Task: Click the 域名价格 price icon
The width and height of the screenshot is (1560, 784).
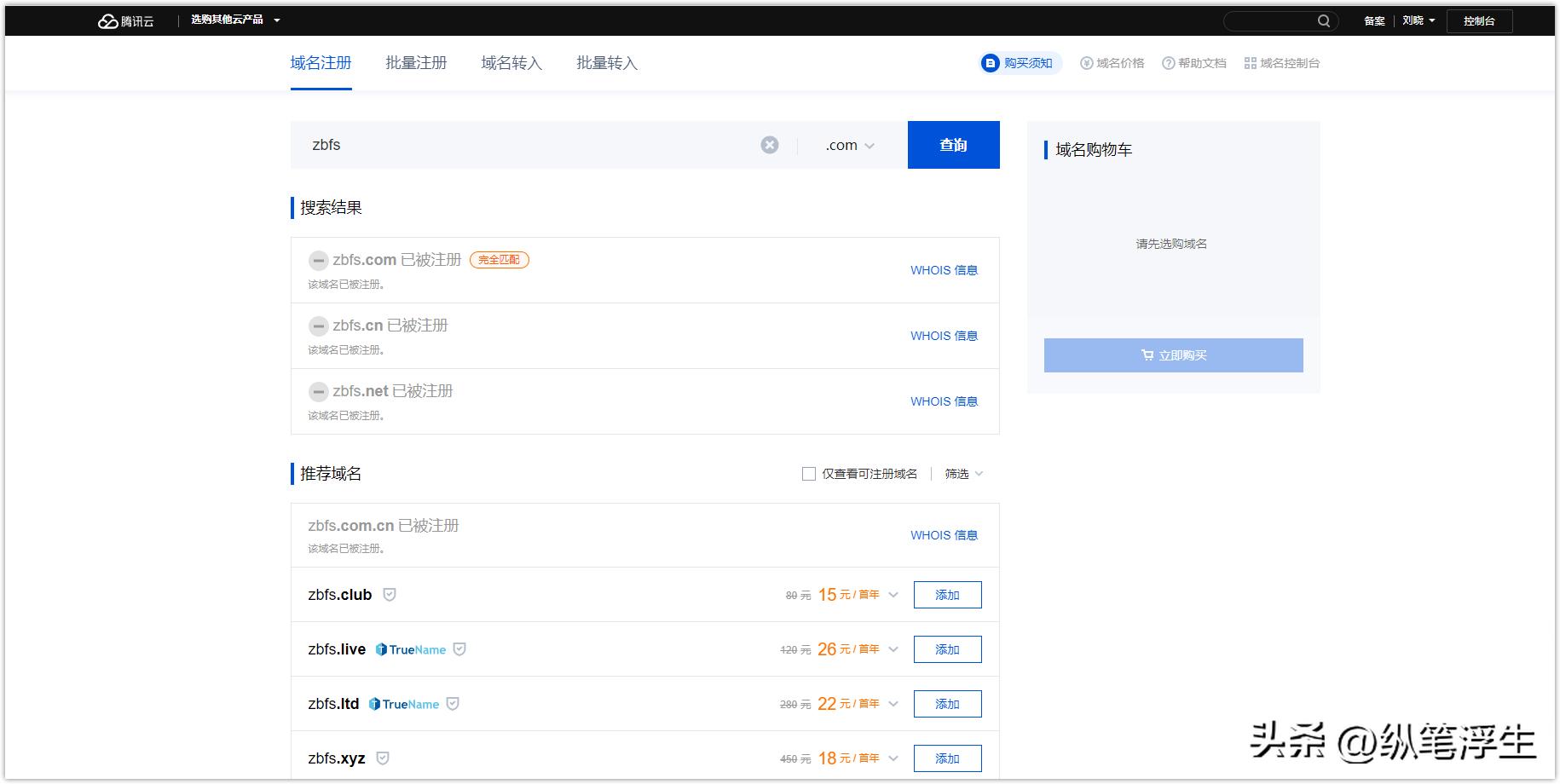Action: 1086,62
